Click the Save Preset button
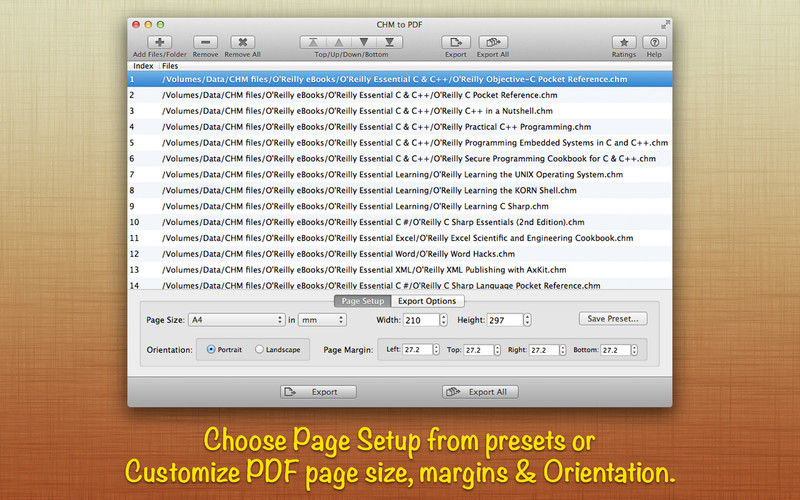 click(613, 318)
